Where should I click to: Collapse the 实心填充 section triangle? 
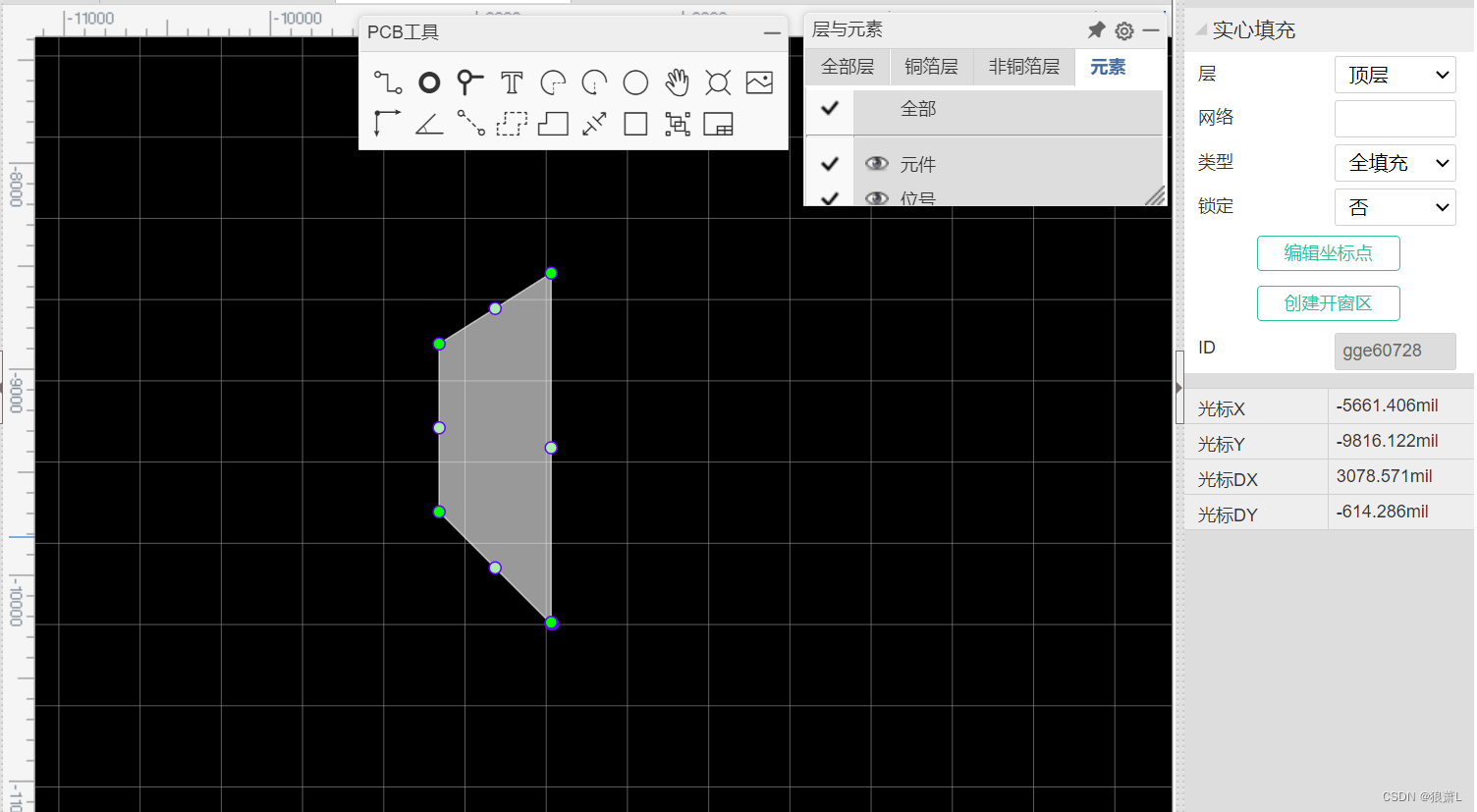click(1200, 30)
